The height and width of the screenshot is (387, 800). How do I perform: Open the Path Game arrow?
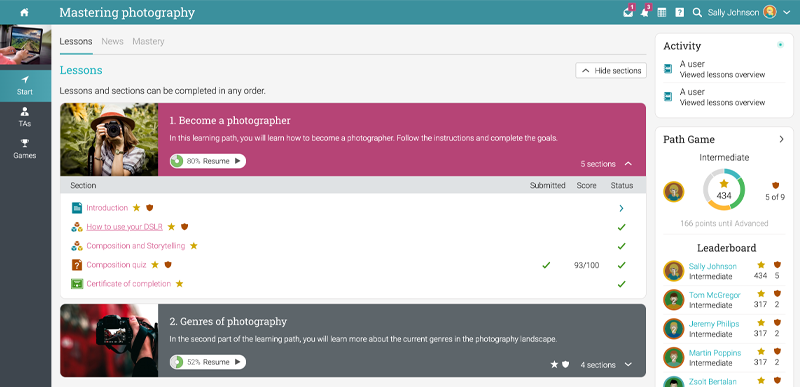[781, 139]
